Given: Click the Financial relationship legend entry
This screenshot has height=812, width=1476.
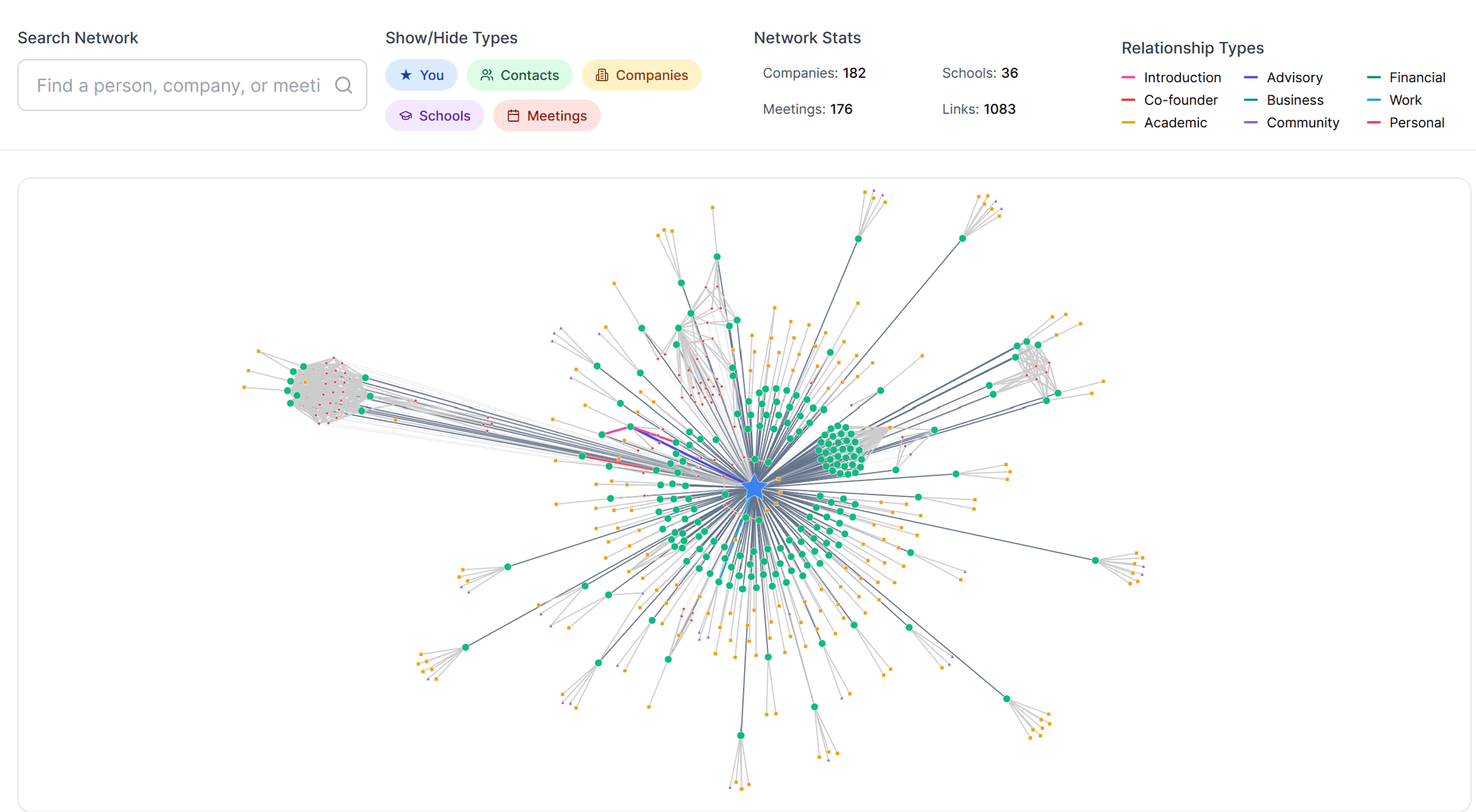Looking at the screenshot, I should pos(1406,77).
